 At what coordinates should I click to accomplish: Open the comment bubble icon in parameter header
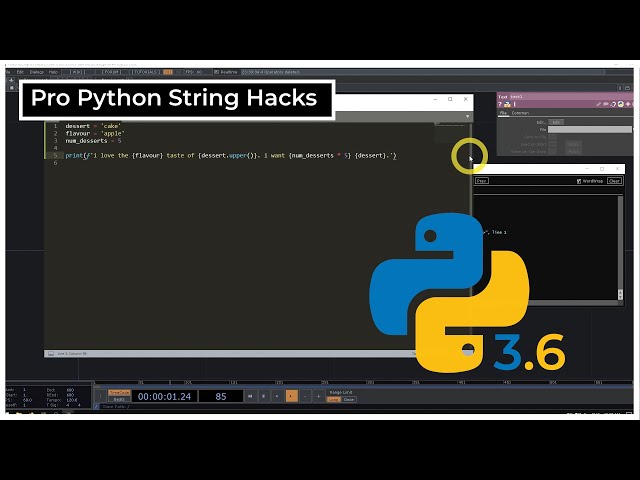(606, 104)
